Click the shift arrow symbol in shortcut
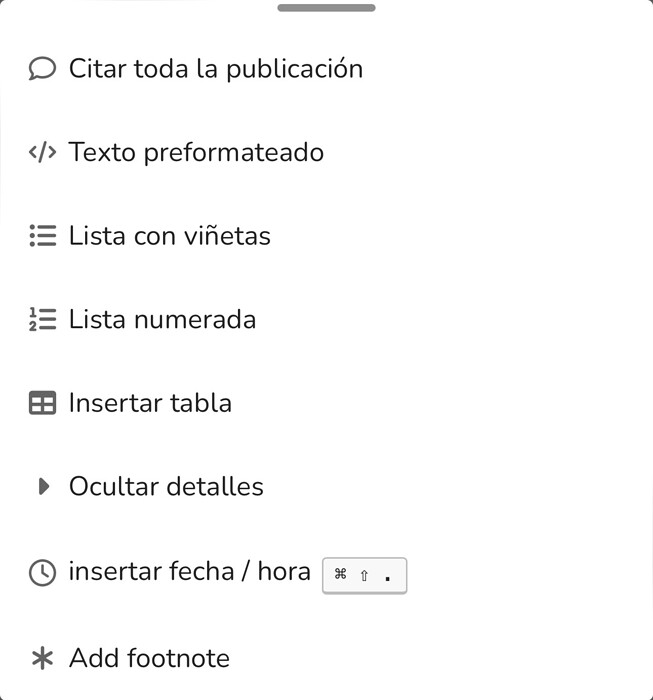 [x=364, y=575]
